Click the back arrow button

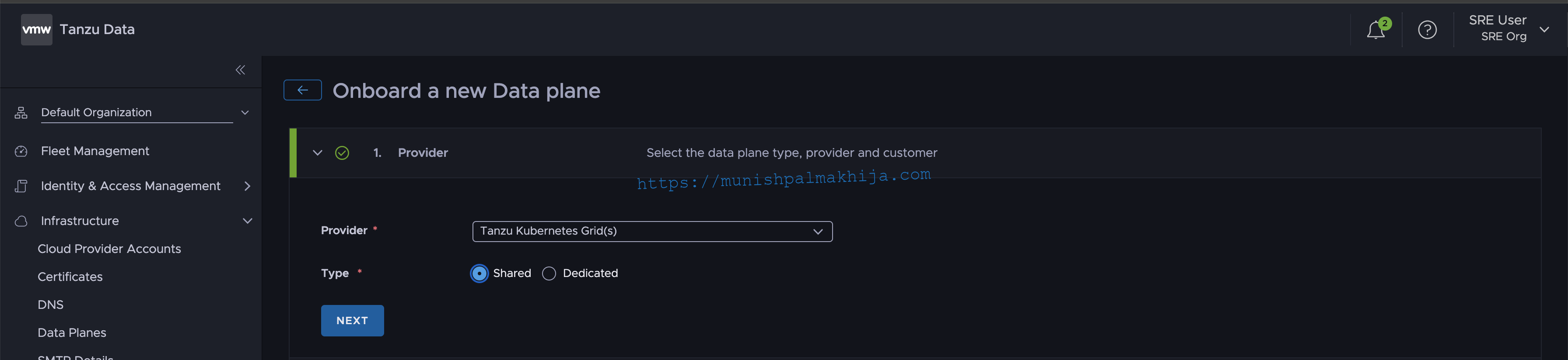[x=302, y=90]
